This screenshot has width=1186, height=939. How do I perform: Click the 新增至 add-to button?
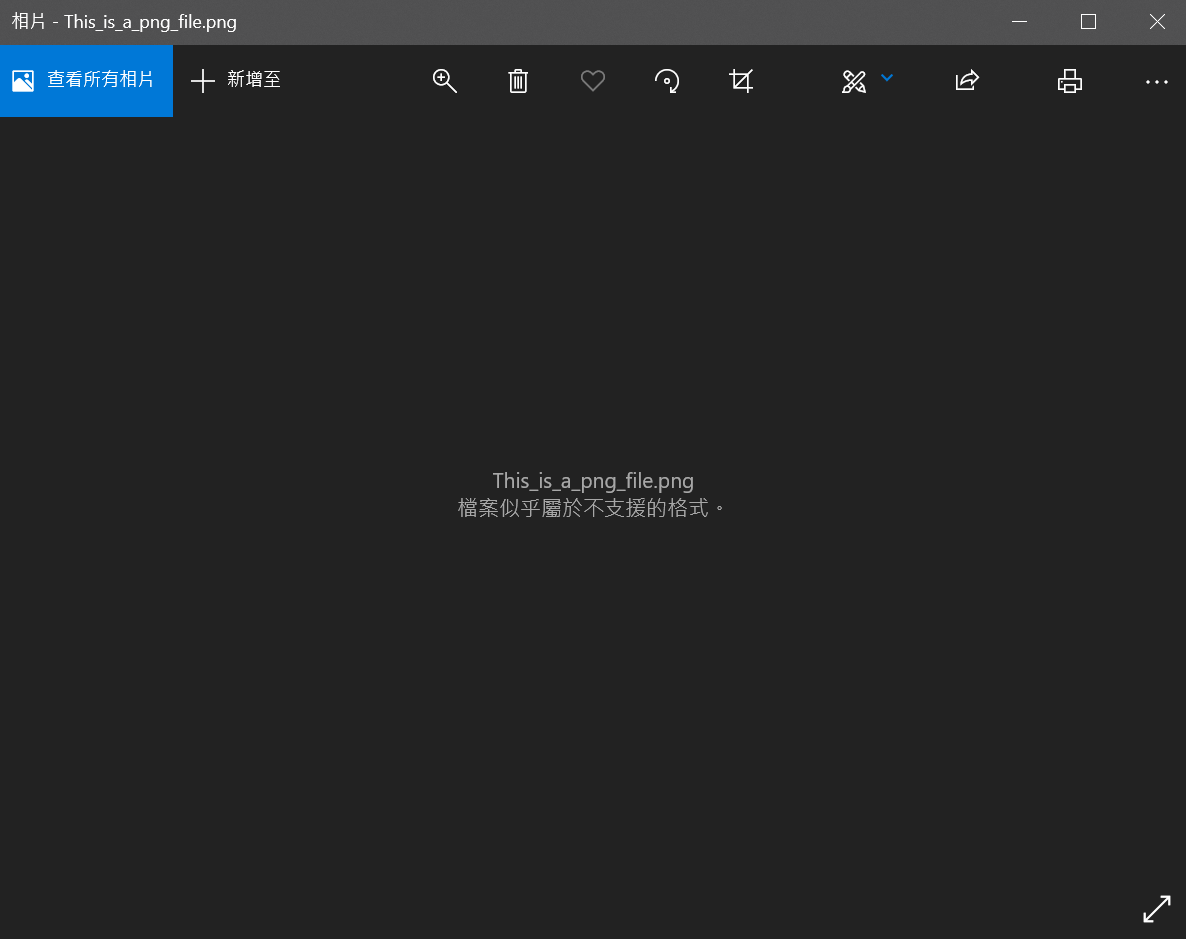(x=235, y=80)
